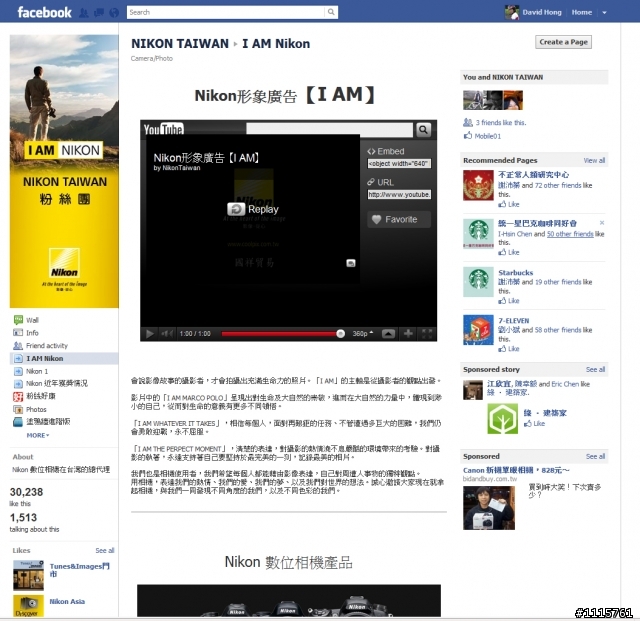
Task: Click See all in Sponsored story
Action: point(595,369)
